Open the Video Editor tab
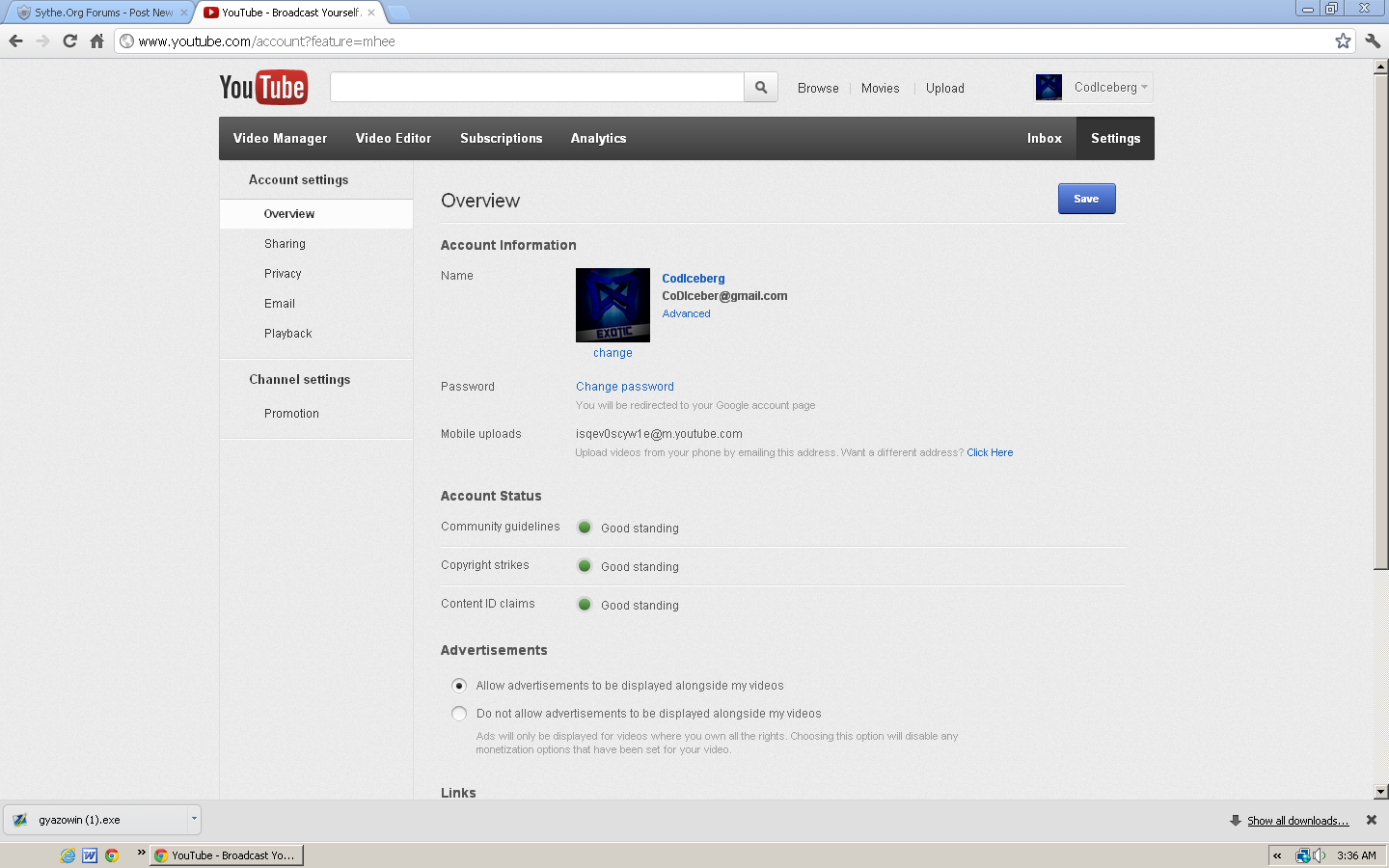The image size is (1389, 868). click(394, 139)
